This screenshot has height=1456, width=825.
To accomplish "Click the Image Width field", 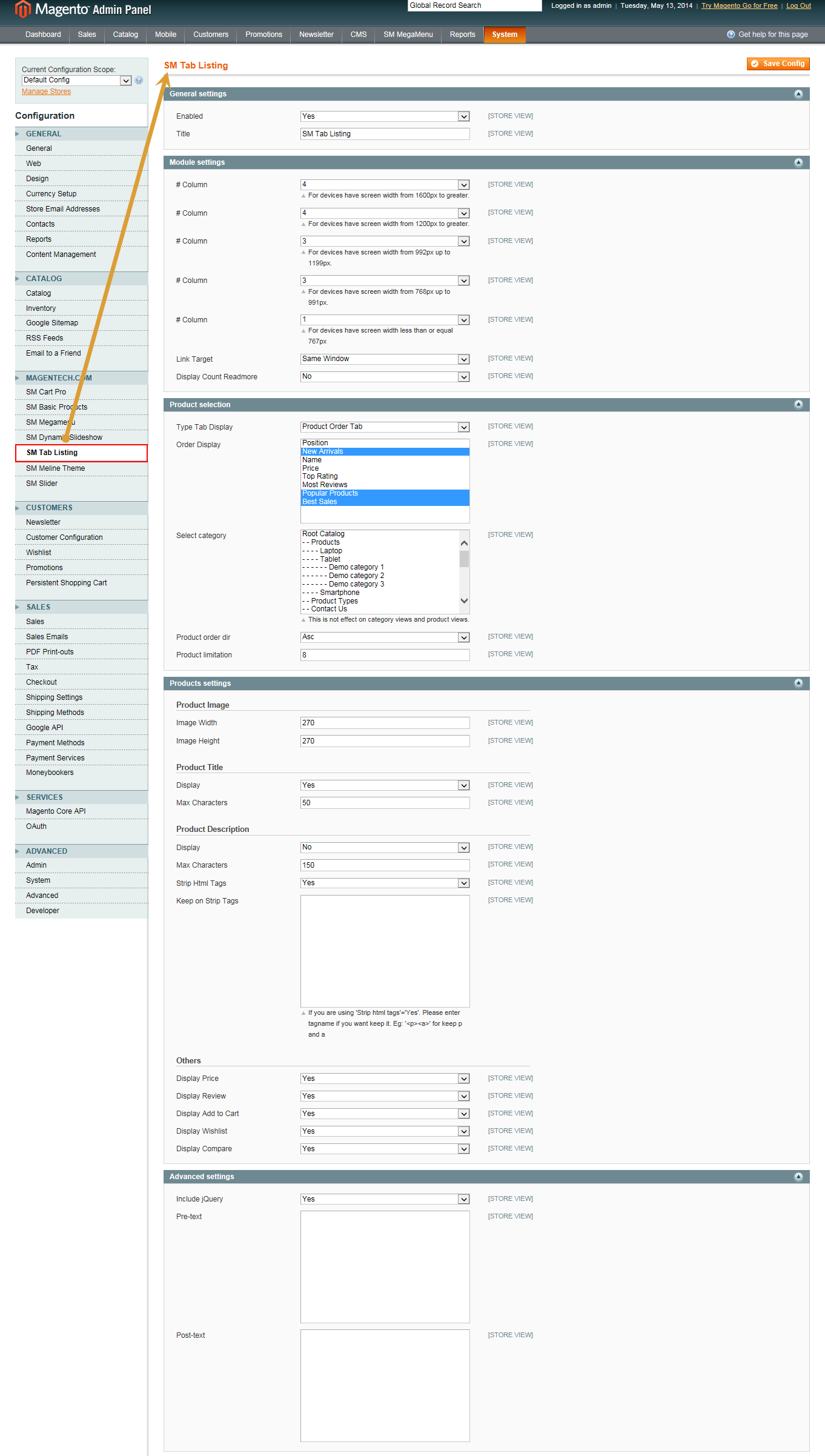I will (x=385, y=723).
